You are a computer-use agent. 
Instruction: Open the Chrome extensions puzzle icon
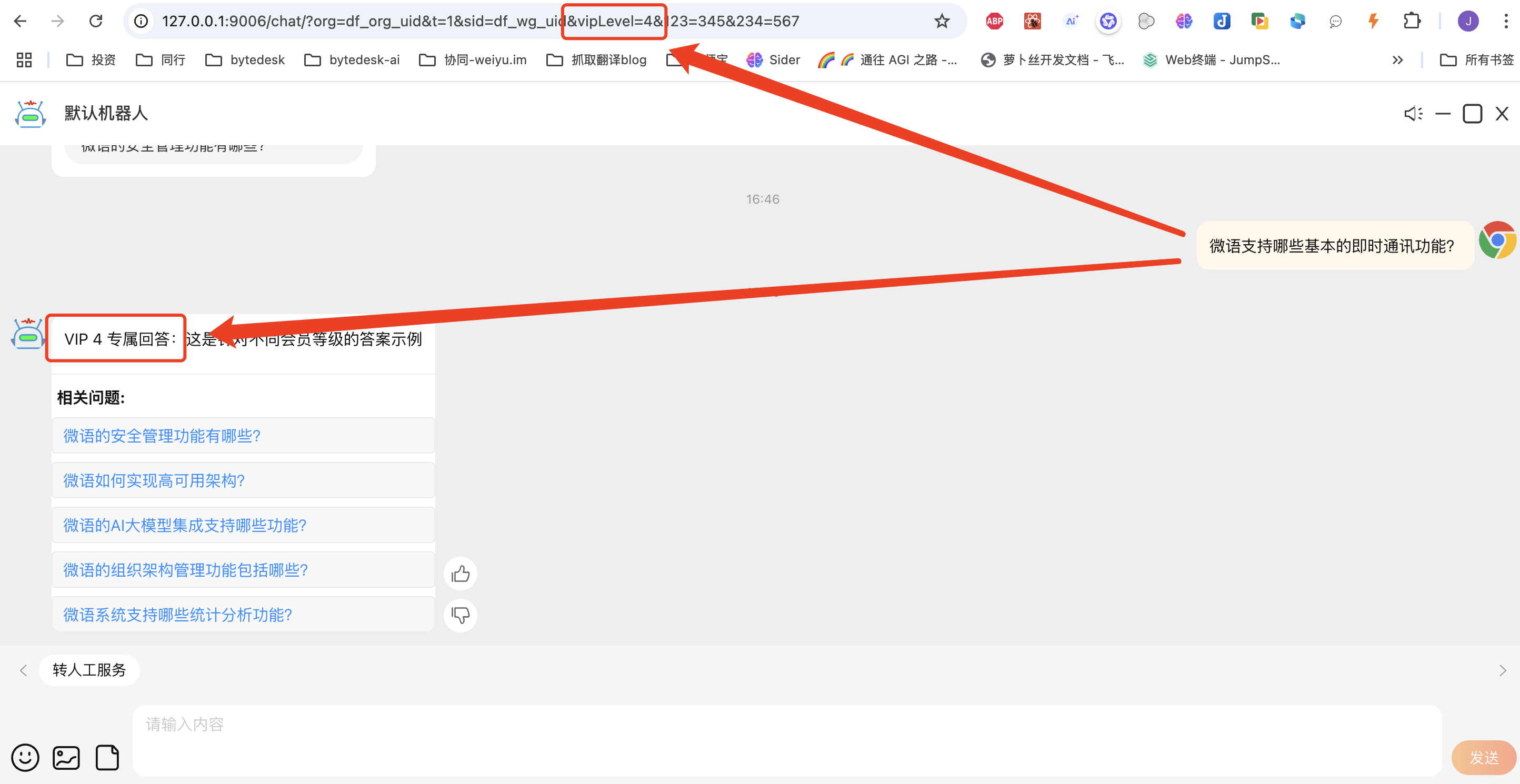point(1412,21)
